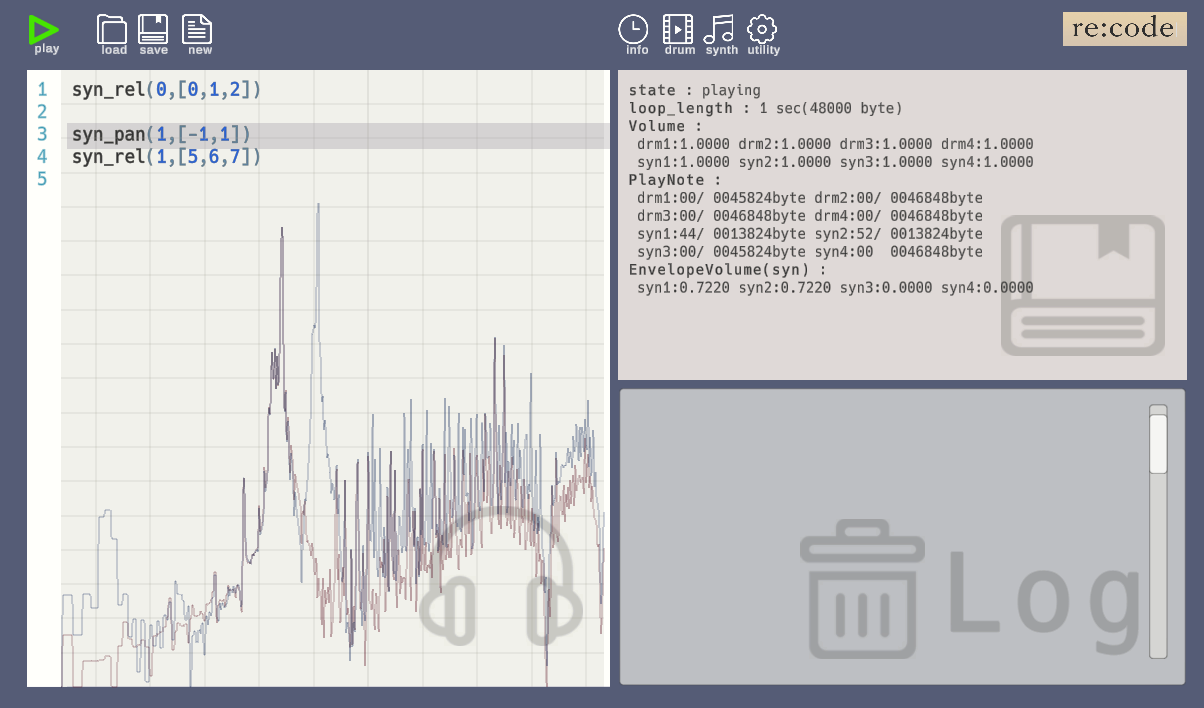Open the load file folder icon
The image size is (1204, 708).
[113, 34]
